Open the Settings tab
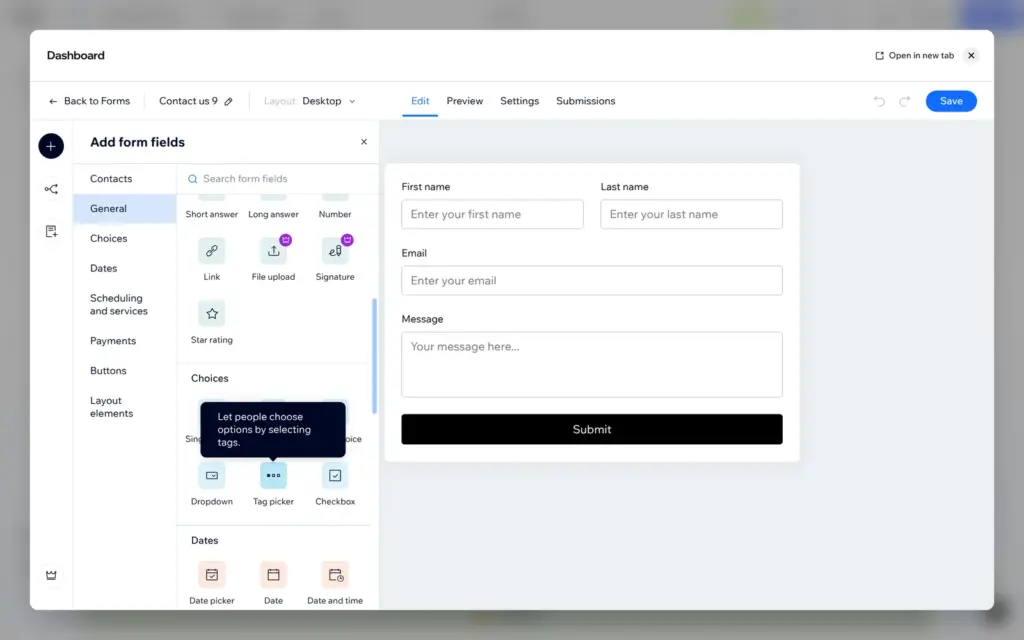 pos(519,101)
